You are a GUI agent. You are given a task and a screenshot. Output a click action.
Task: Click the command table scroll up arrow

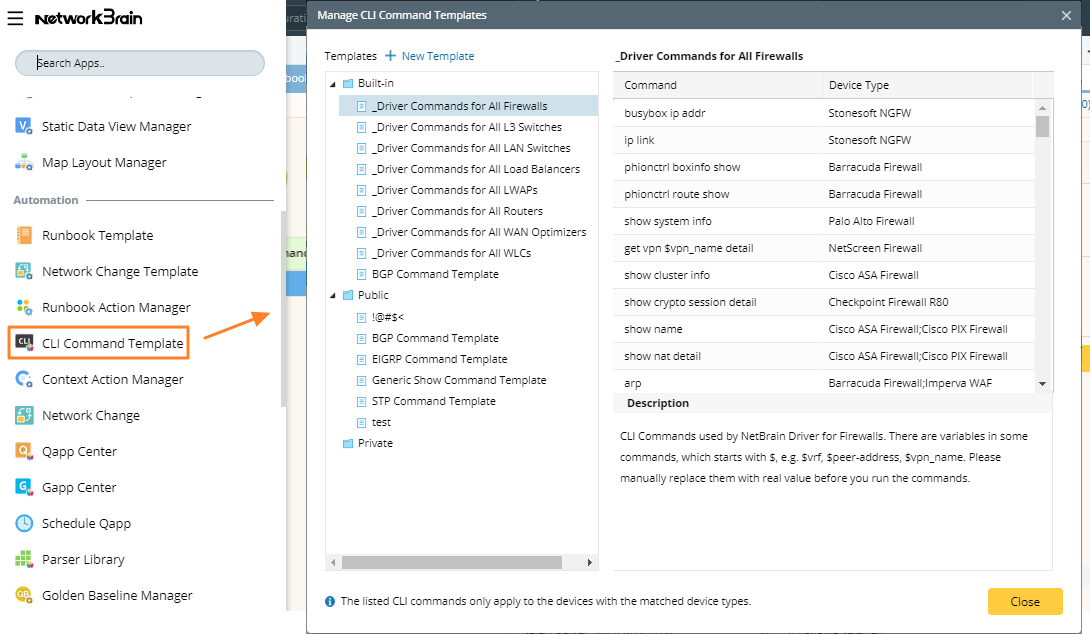click(x=1042, y=108)
